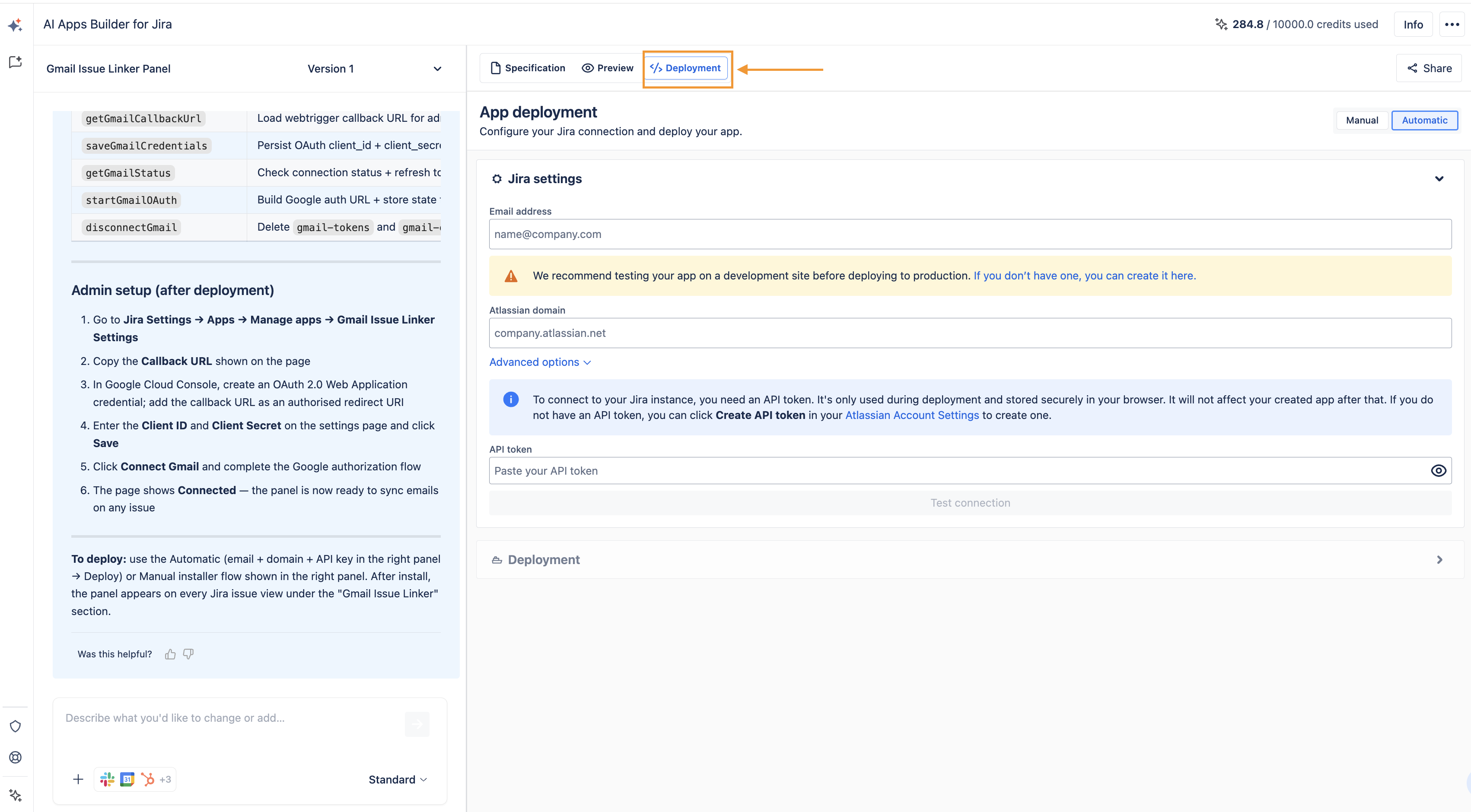Click the thumbs down feedback icon
This screenshot has width=1471, height=812.
click(188, 654)
